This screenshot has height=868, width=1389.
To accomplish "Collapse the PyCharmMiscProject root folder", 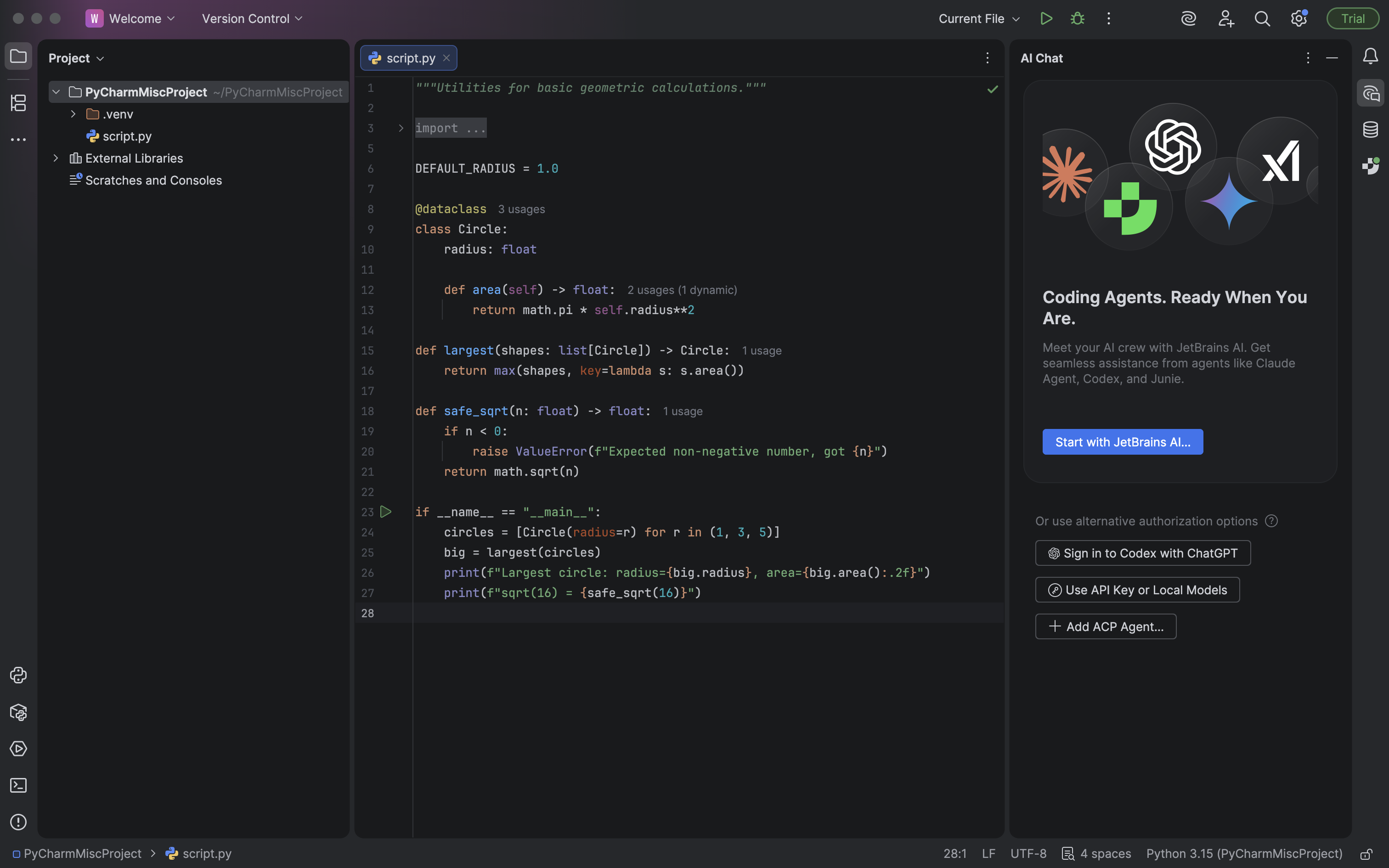I will (x=56, y=92).
